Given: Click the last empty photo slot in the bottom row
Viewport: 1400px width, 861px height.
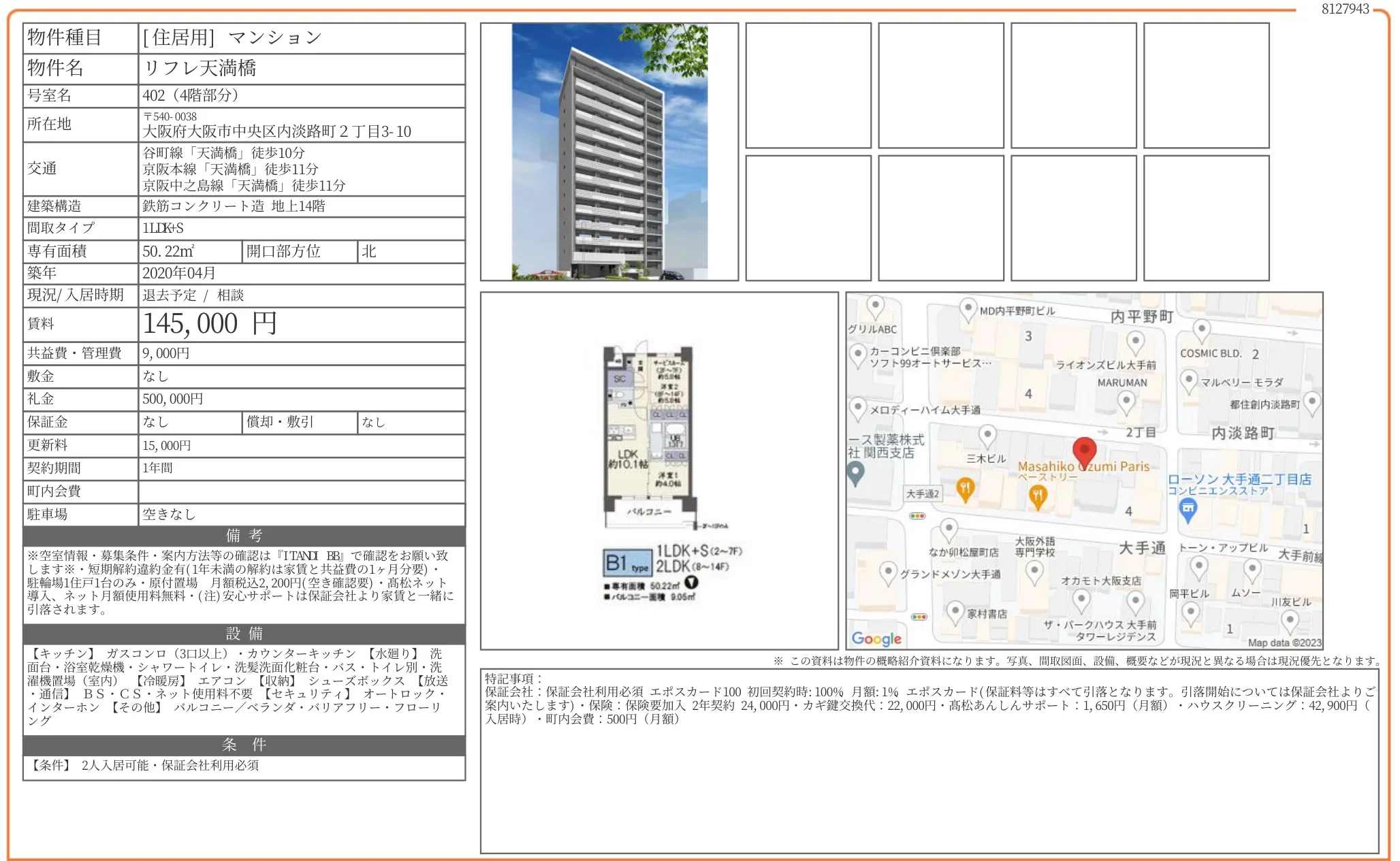Looking at the screenshot, I should (1206, 218).
